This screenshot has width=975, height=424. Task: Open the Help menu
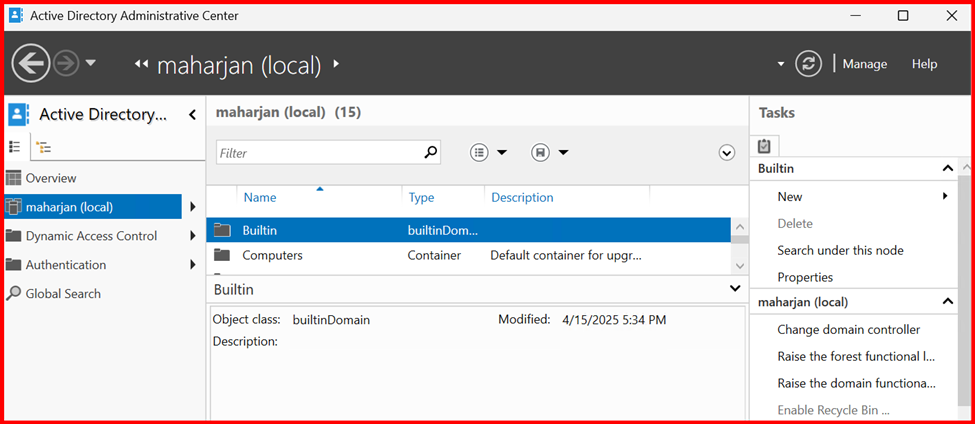pos(924,64)
